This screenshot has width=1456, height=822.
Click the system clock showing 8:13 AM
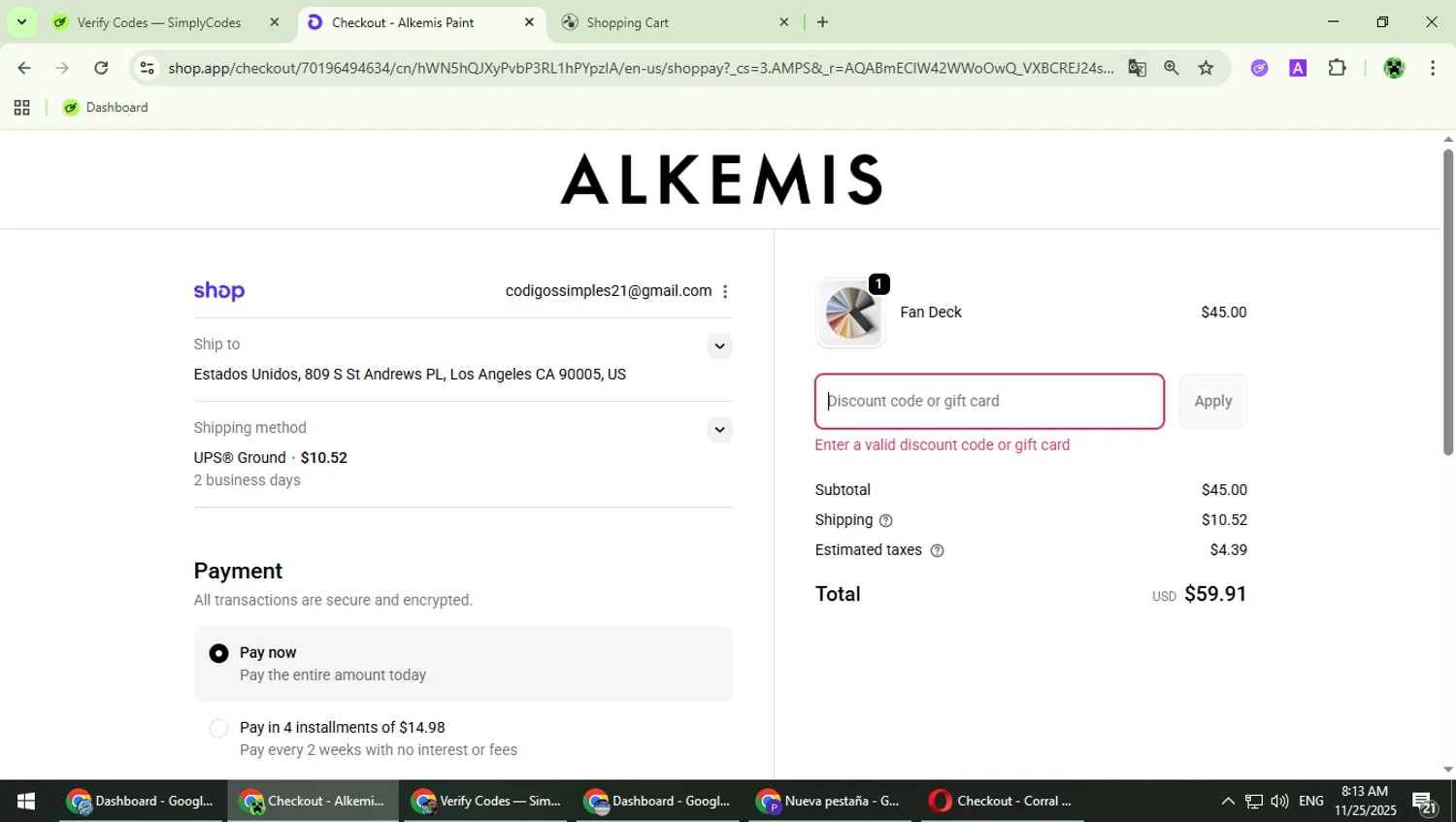click(x=1365, y=801)
